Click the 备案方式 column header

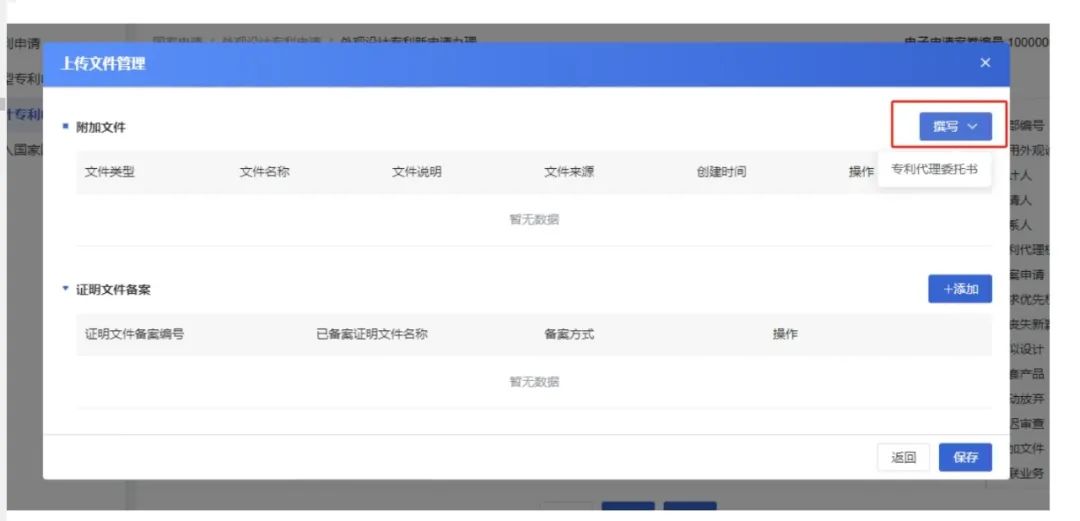pos(569,334)
